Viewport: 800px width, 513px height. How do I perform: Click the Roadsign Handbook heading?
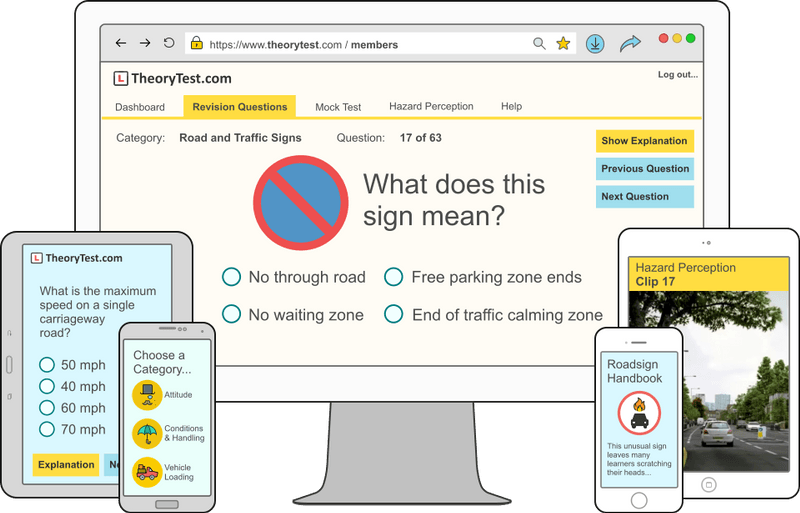coord(634,371)
